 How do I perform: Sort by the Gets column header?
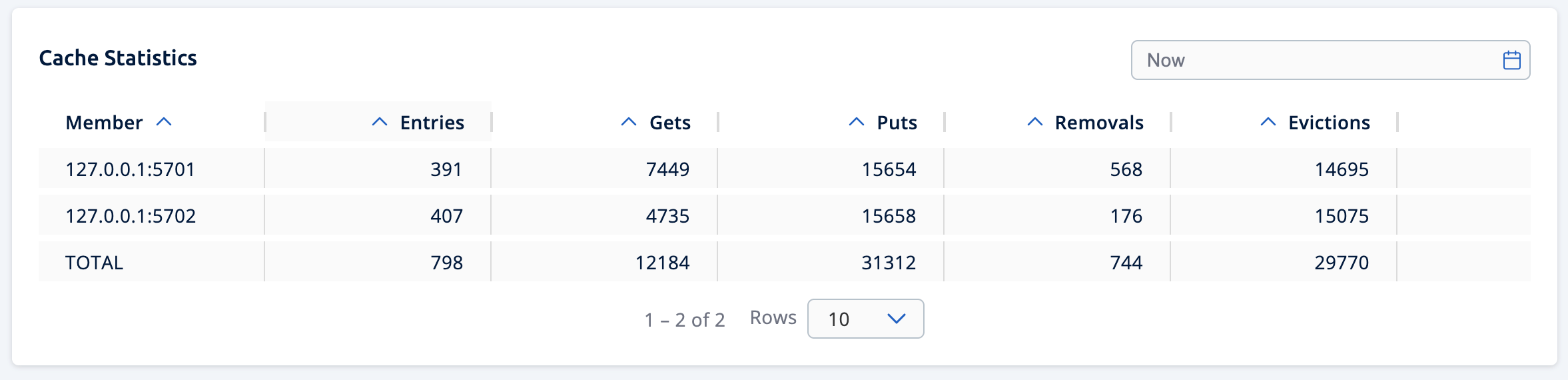(x=669, y=123)
